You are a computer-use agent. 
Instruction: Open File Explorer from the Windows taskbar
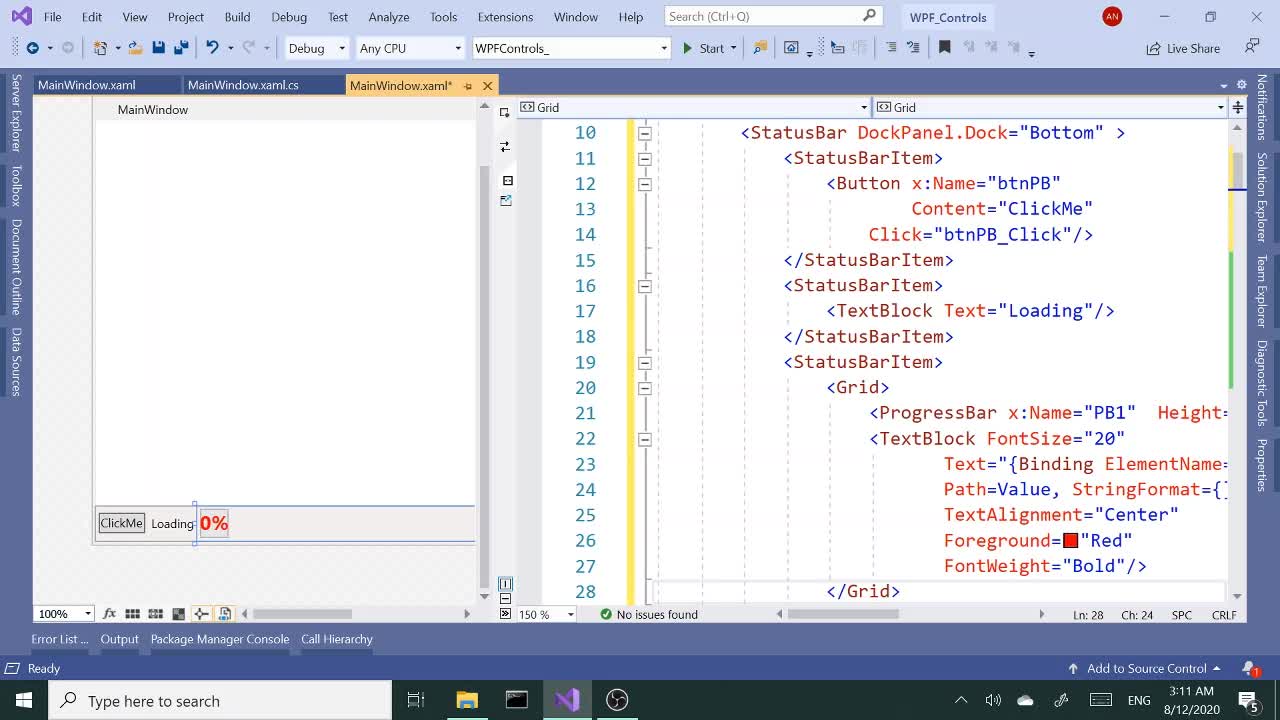467,700
